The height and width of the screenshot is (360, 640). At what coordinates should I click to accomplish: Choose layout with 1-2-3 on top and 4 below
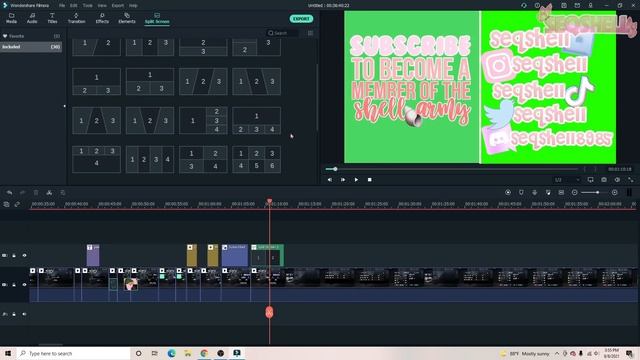[96, 160]
